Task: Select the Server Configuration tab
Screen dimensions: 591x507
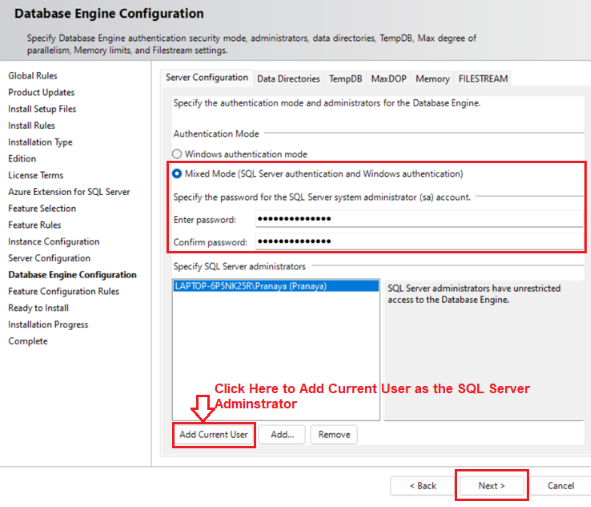Action: tap(207, 78)
